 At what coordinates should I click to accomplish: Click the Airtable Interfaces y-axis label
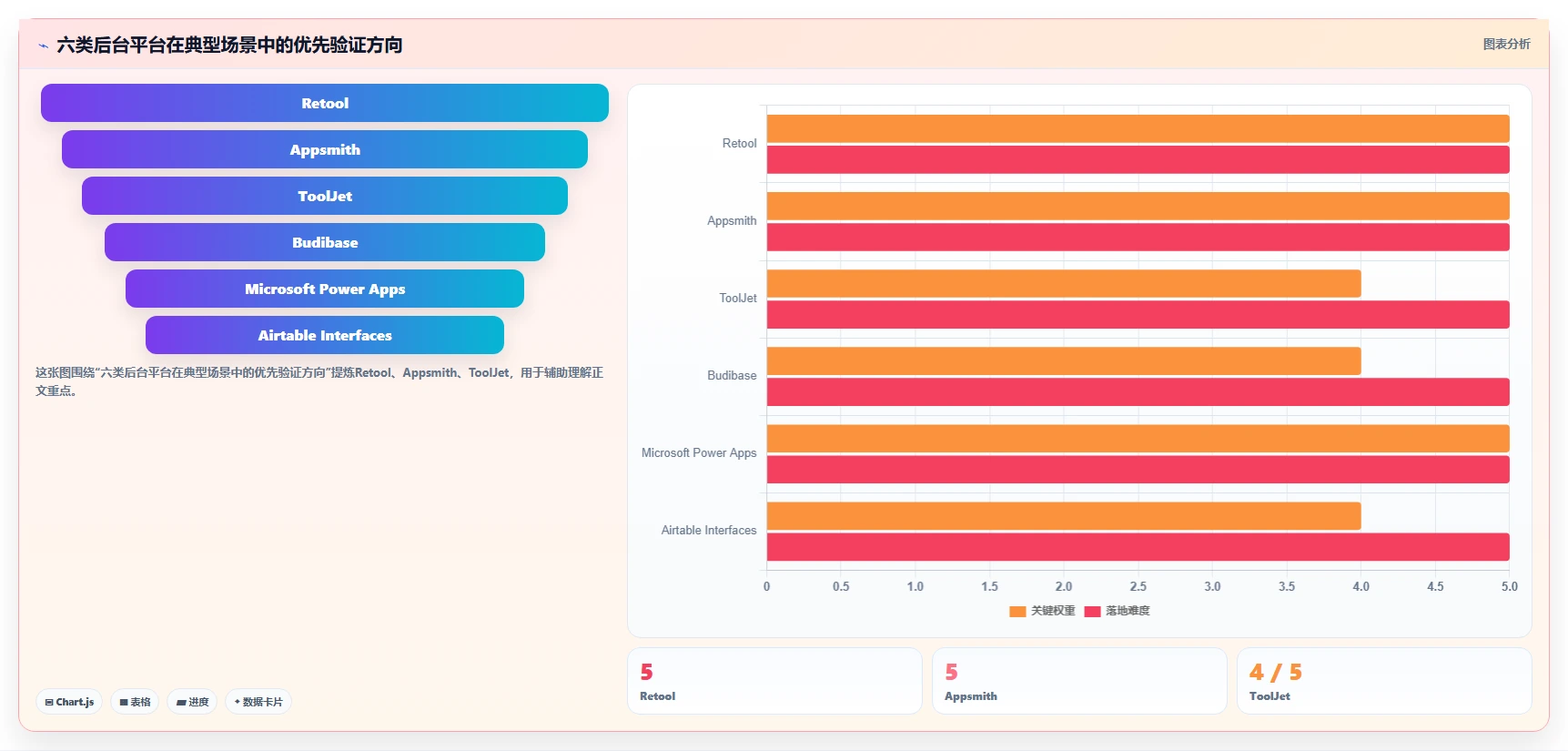coord(709,531)
